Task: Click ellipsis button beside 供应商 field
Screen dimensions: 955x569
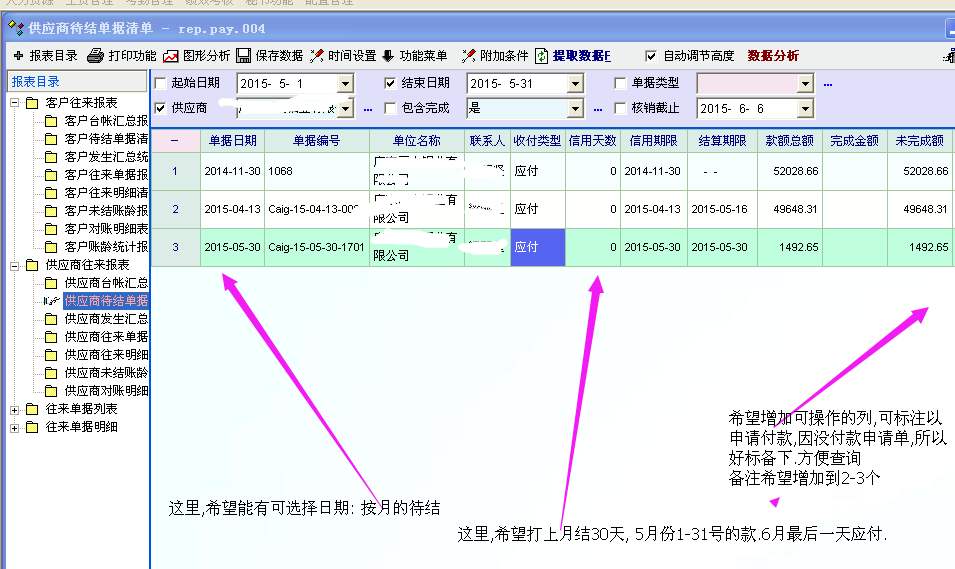Action: [x=367, y=108]
